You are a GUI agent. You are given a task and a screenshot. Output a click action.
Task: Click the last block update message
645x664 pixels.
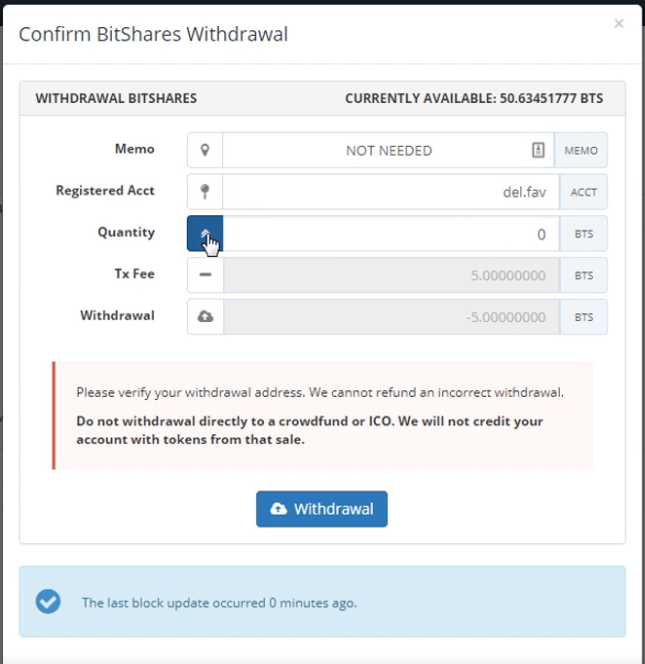click(x=219, y=603)
